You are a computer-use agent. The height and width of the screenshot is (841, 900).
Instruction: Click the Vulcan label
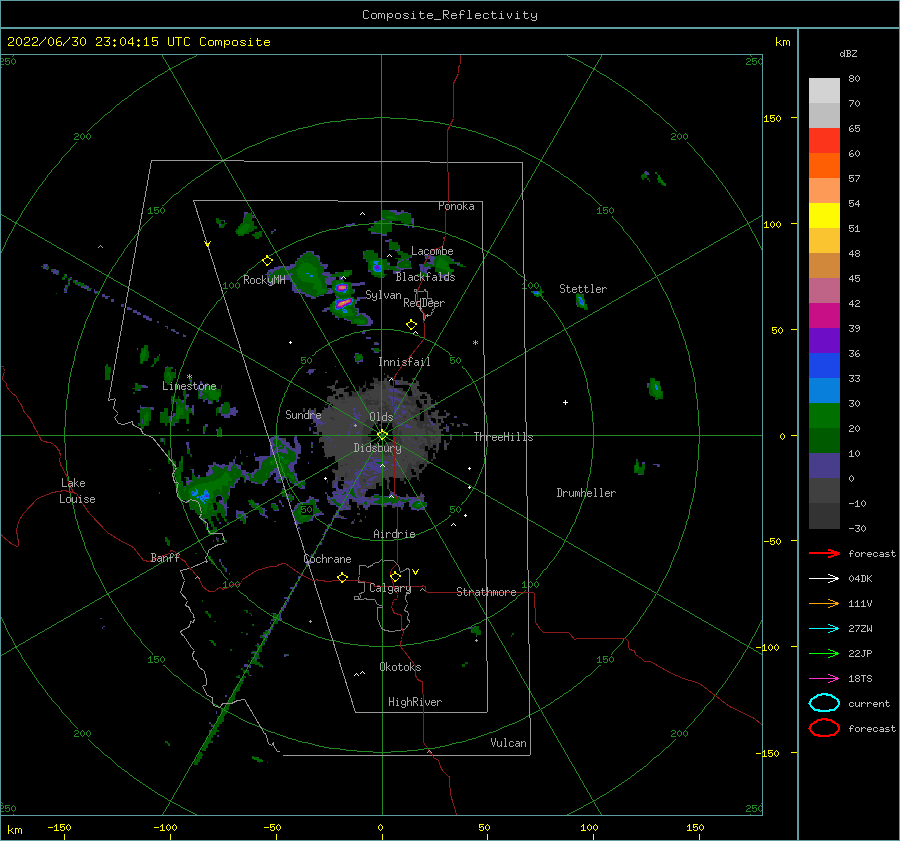click(509, 742)
